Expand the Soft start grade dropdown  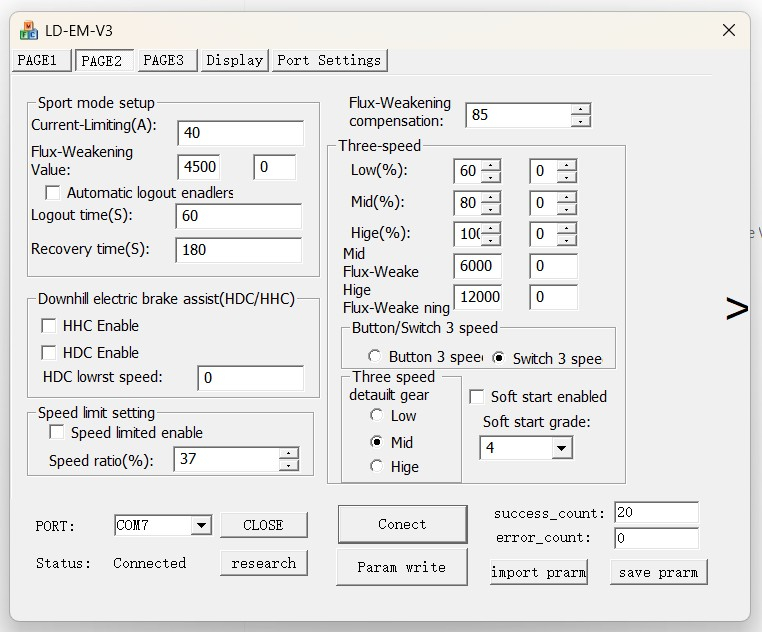(561, 448)
